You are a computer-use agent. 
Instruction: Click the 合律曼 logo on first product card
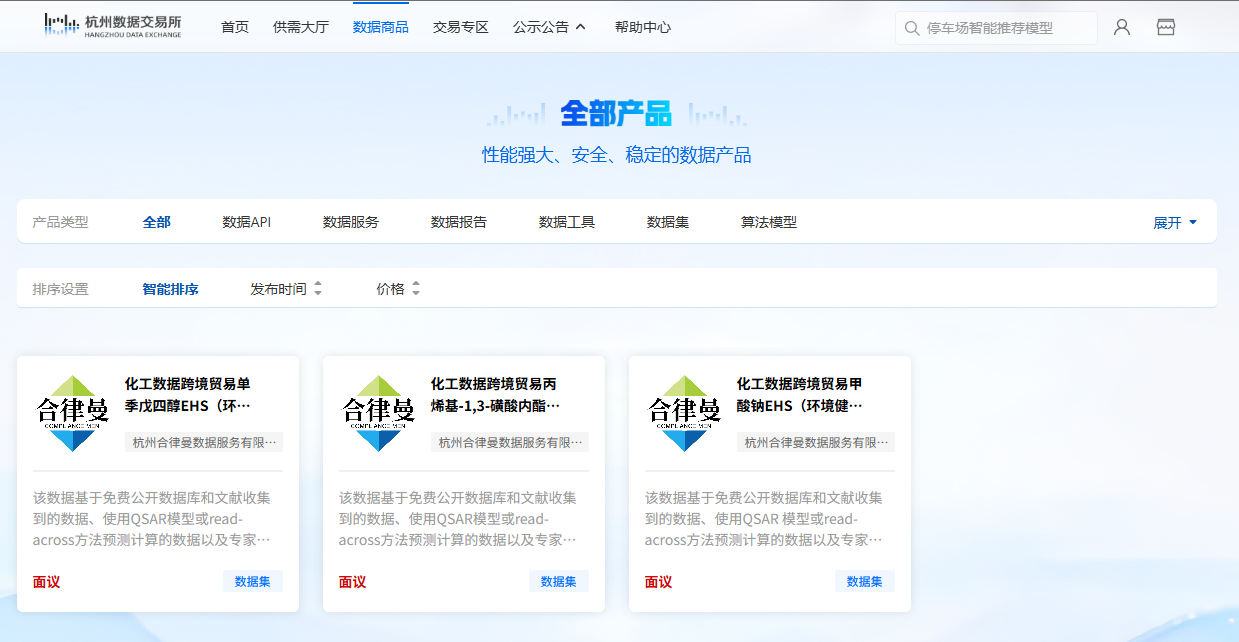(72, 413)
